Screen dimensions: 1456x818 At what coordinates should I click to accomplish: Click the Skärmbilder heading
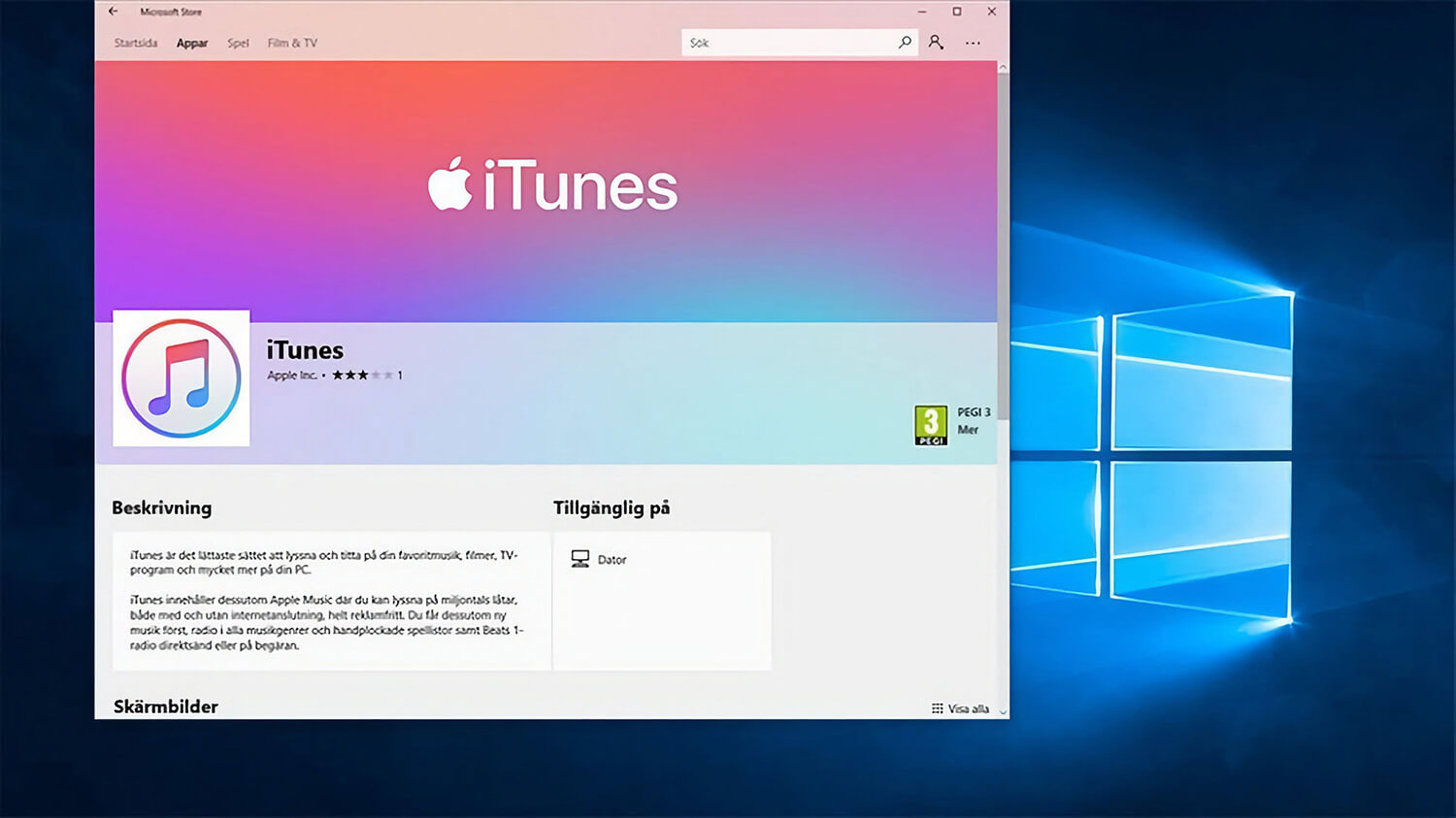(x=166, y=706)
